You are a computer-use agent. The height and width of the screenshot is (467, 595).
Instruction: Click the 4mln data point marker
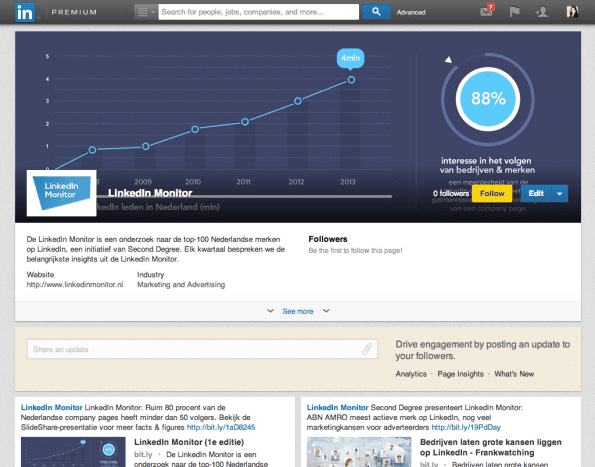tap(351, 80)
